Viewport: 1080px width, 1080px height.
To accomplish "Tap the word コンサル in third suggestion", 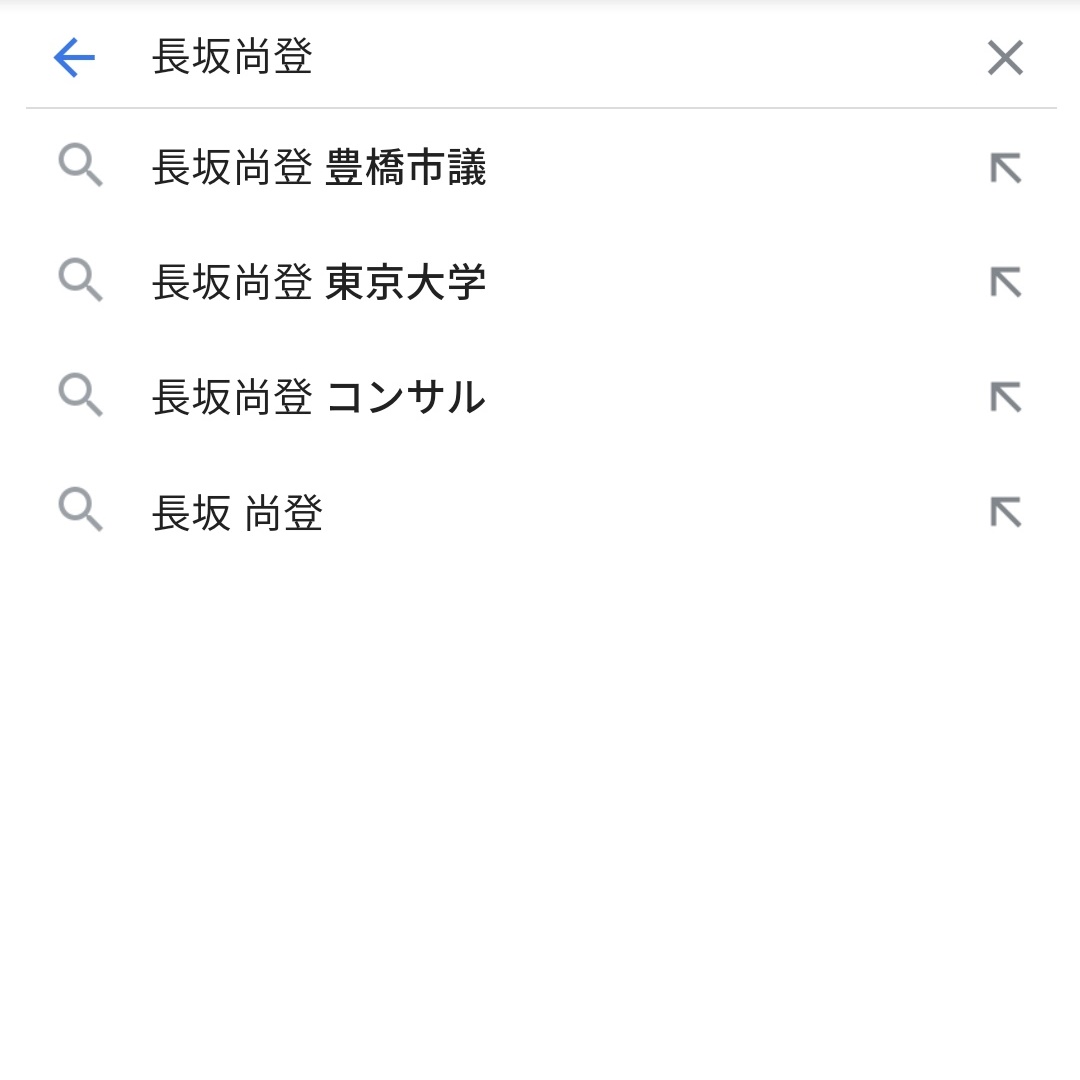I will coord(406,397).
